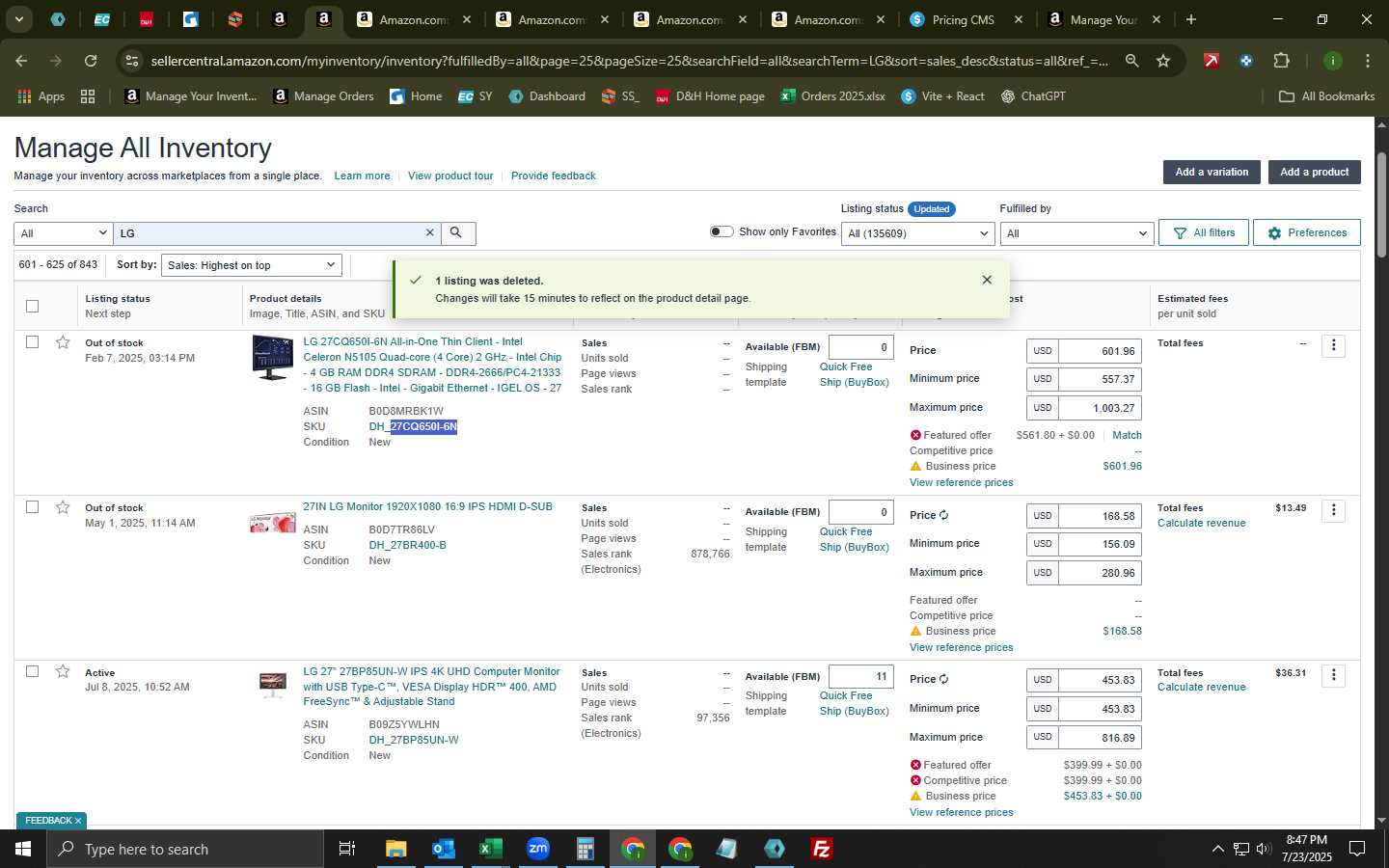Dismiss the listing deleted notification
1389x868 pixels.
pos(987,280)
